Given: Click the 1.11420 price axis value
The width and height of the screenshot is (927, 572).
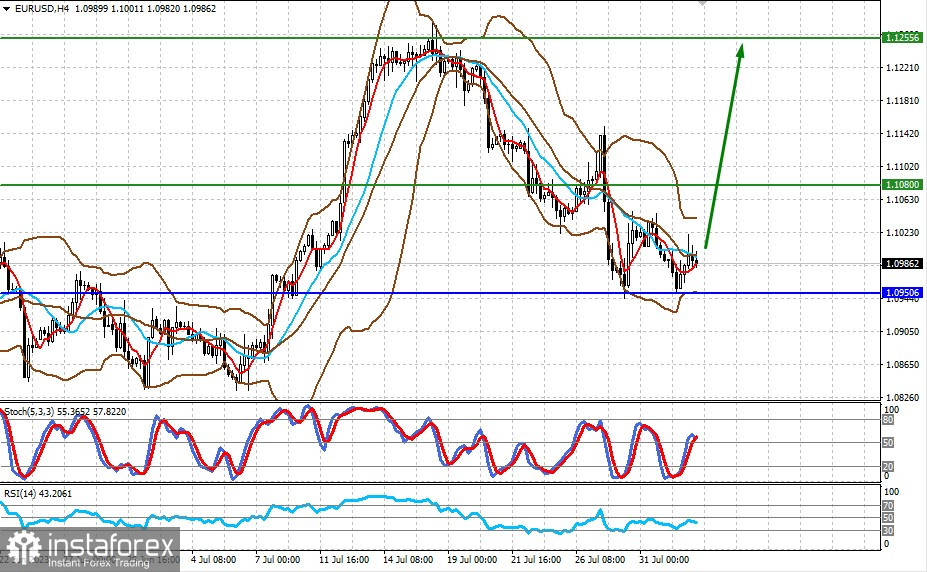Looking at the screenshot, I should 903,134.
